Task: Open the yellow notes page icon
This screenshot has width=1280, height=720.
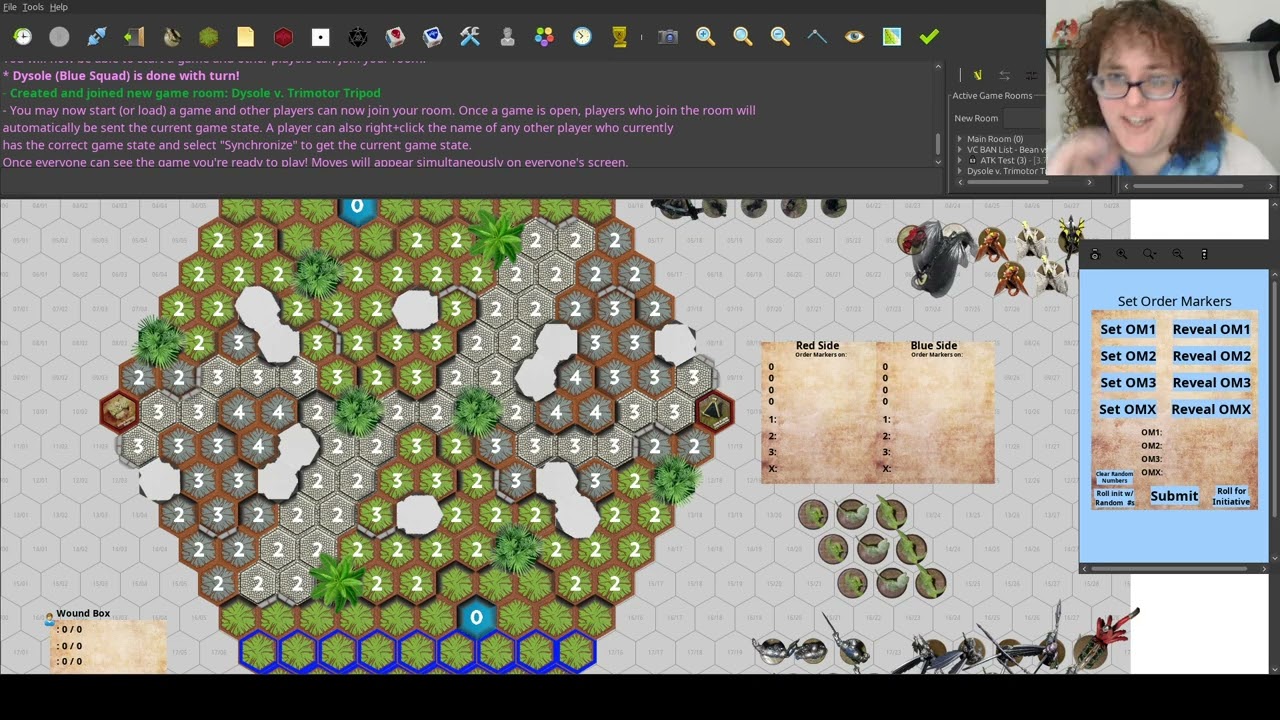Action: pos(246,37)
